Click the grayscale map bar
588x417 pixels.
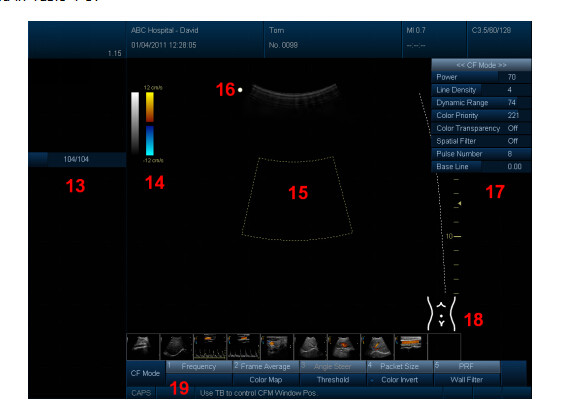pos(135,123)
